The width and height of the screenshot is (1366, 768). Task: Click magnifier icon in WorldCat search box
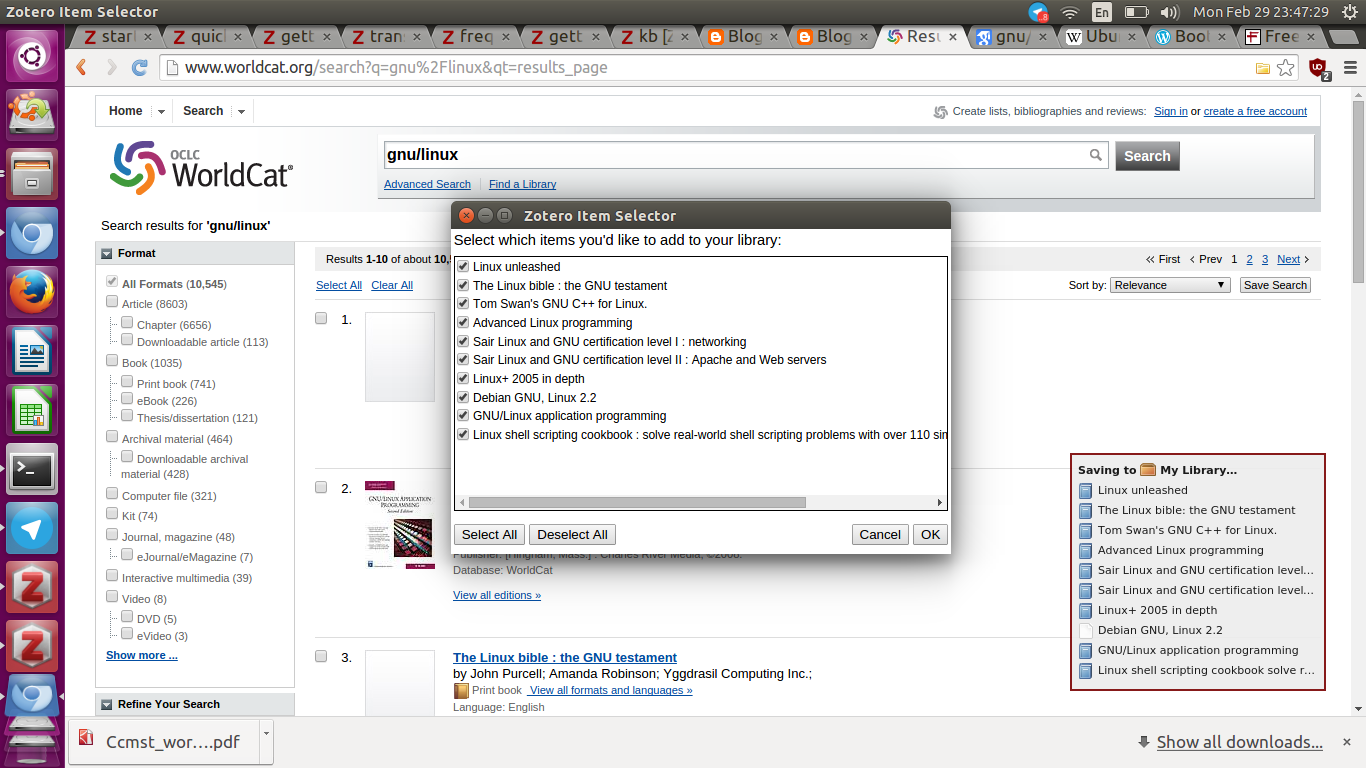pos(1096,155)
